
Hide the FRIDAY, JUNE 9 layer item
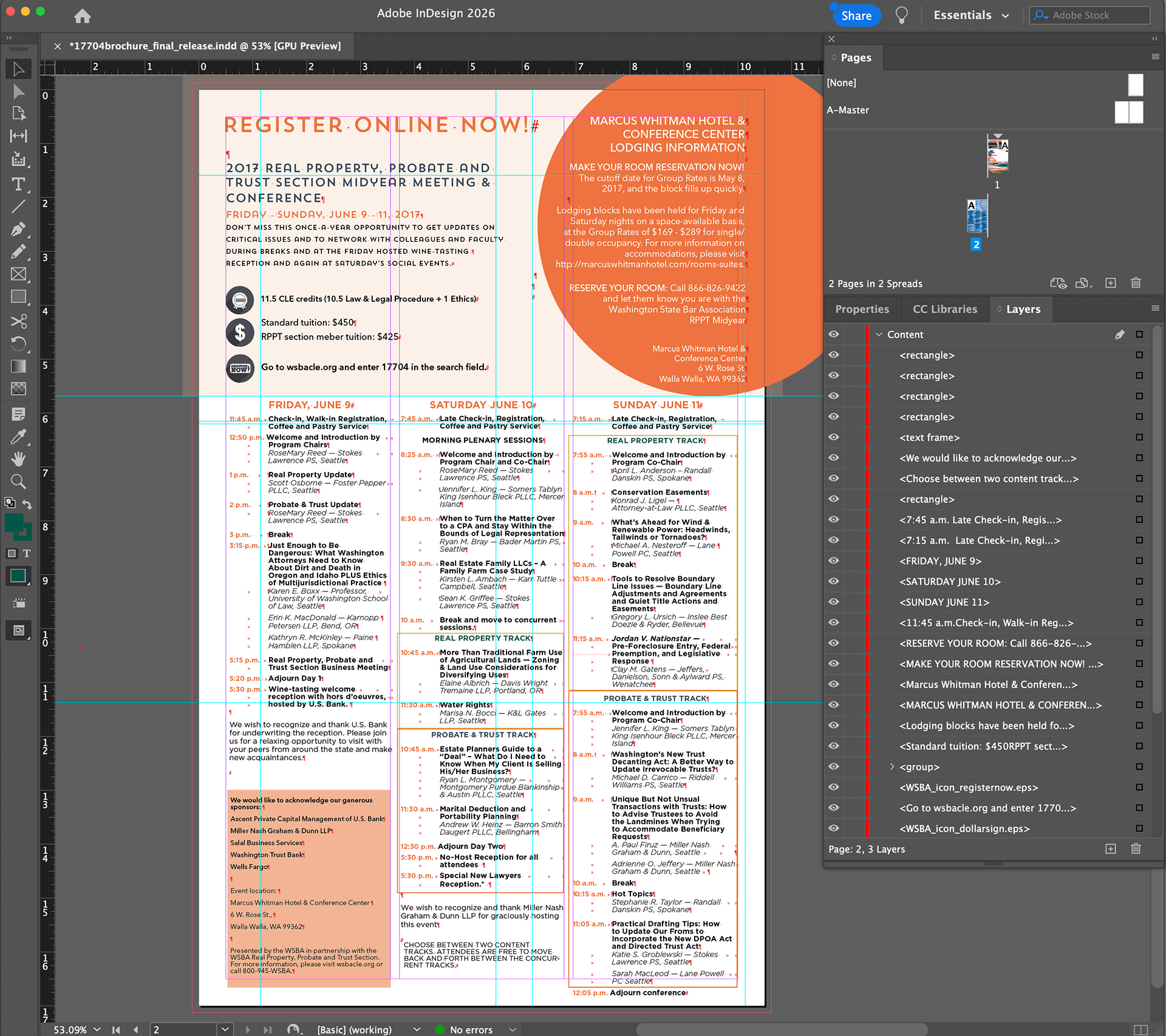click(834, 561)
